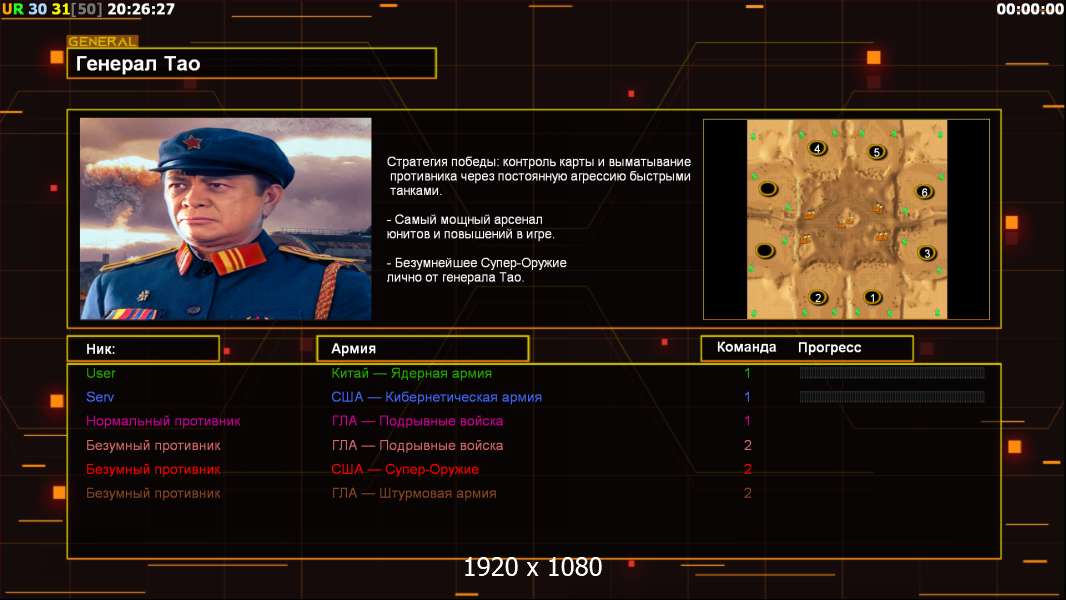The width and height of the screenshot is (1066, 600).
Task: Click the GENERAL label above the name
Action: click(103, 41)
